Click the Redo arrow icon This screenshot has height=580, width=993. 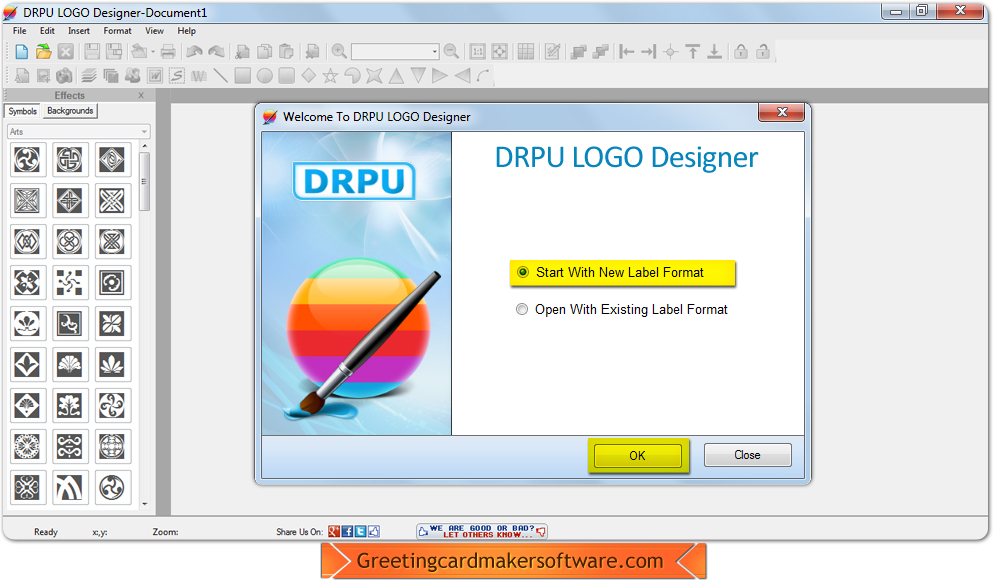pos(217,52)
